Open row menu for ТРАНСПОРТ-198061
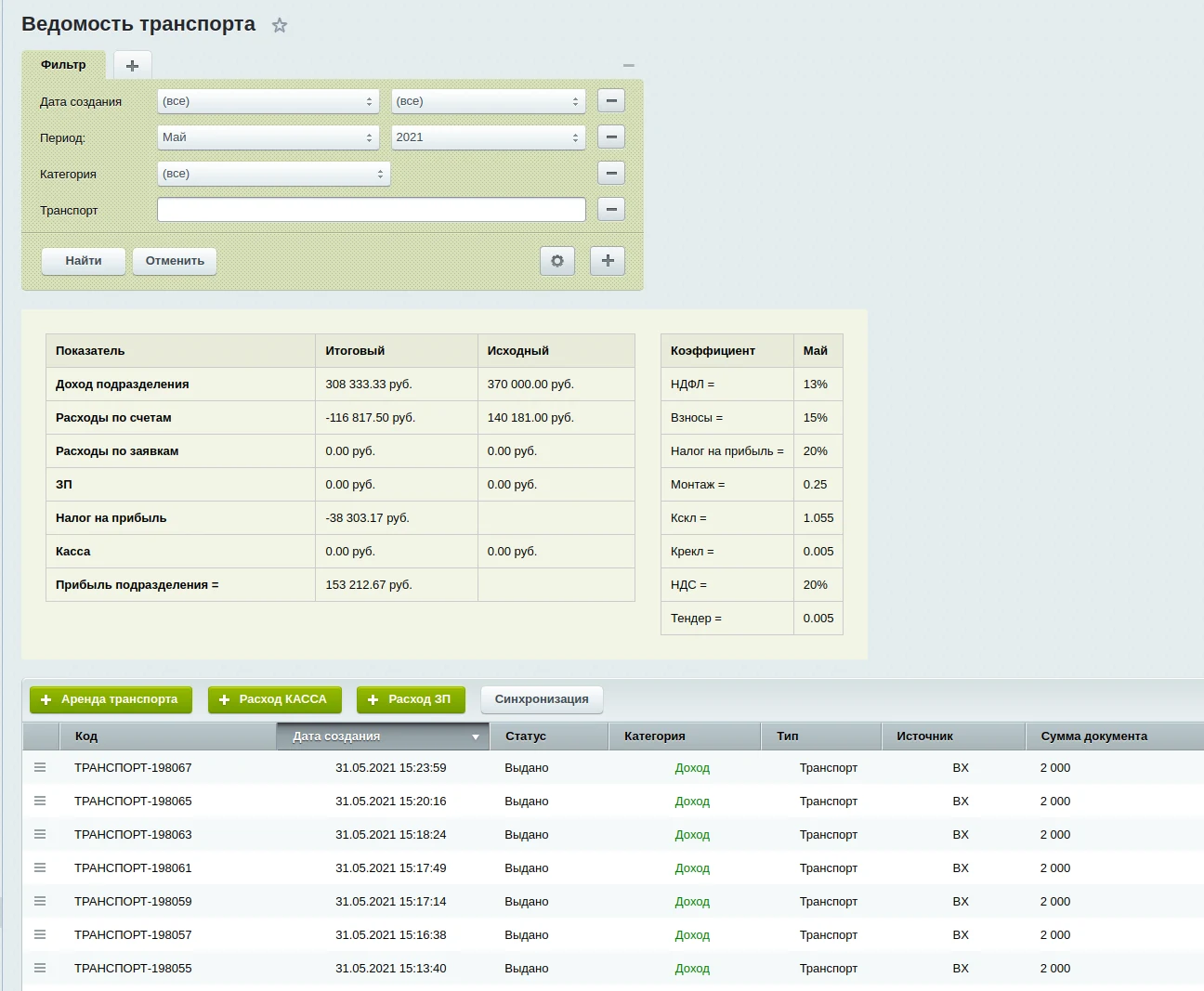Image resolution: width=1204 pixels, height=991 pixels. 40,867
